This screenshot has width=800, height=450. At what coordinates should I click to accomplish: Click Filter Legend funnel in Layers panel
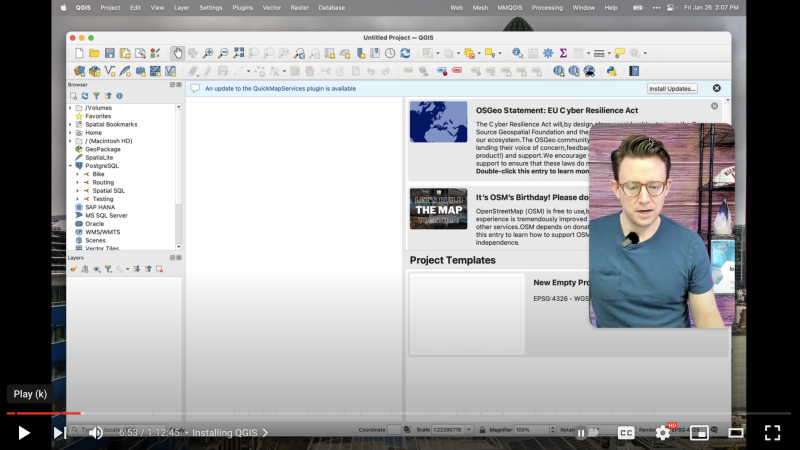tap(108, 269)
